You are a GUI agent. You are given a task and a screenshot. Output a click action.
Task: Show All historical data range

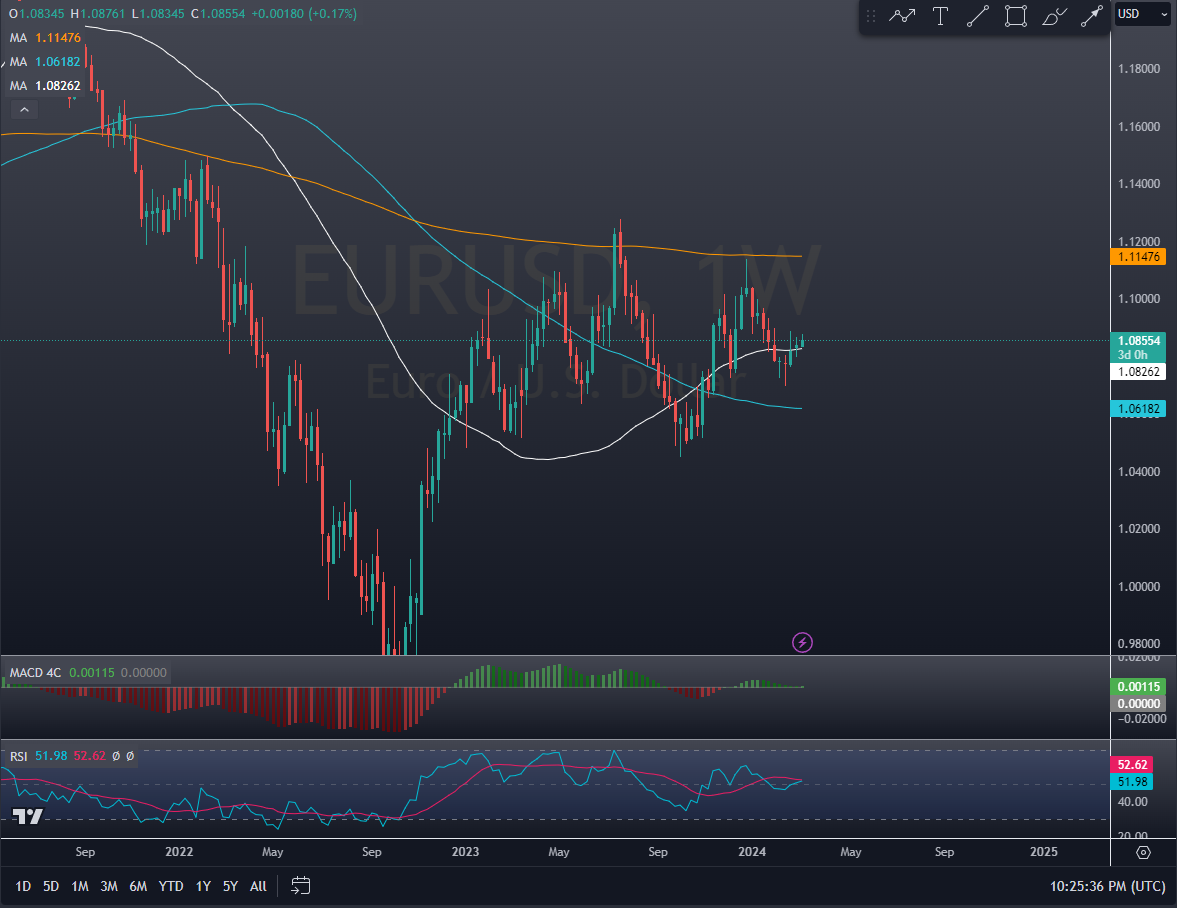(258, 886)
